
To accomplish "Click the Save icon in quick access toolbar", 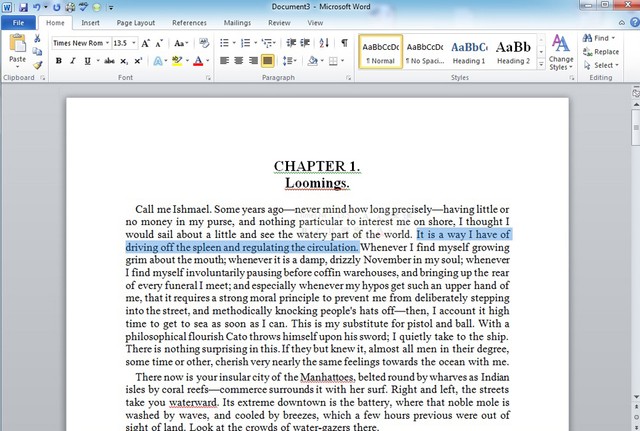I will [23, 7].
